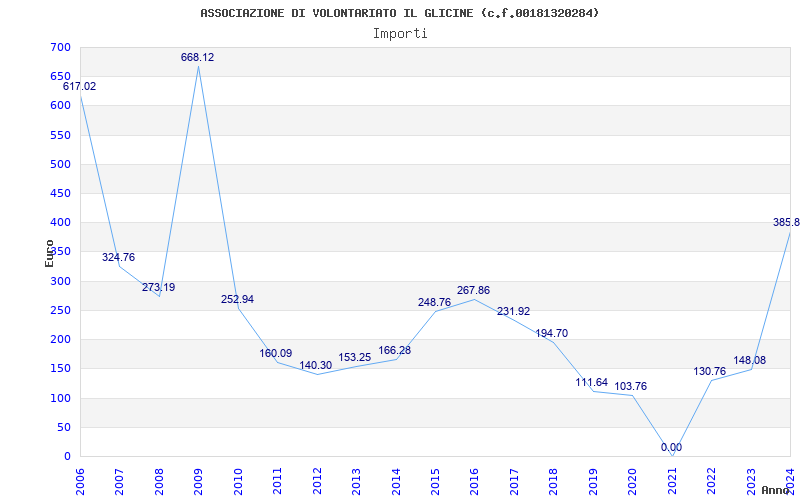This screenshot has height=500, width=800.
Task: Select the 50 y-axis tick label
Action: [x=64, y=427]
